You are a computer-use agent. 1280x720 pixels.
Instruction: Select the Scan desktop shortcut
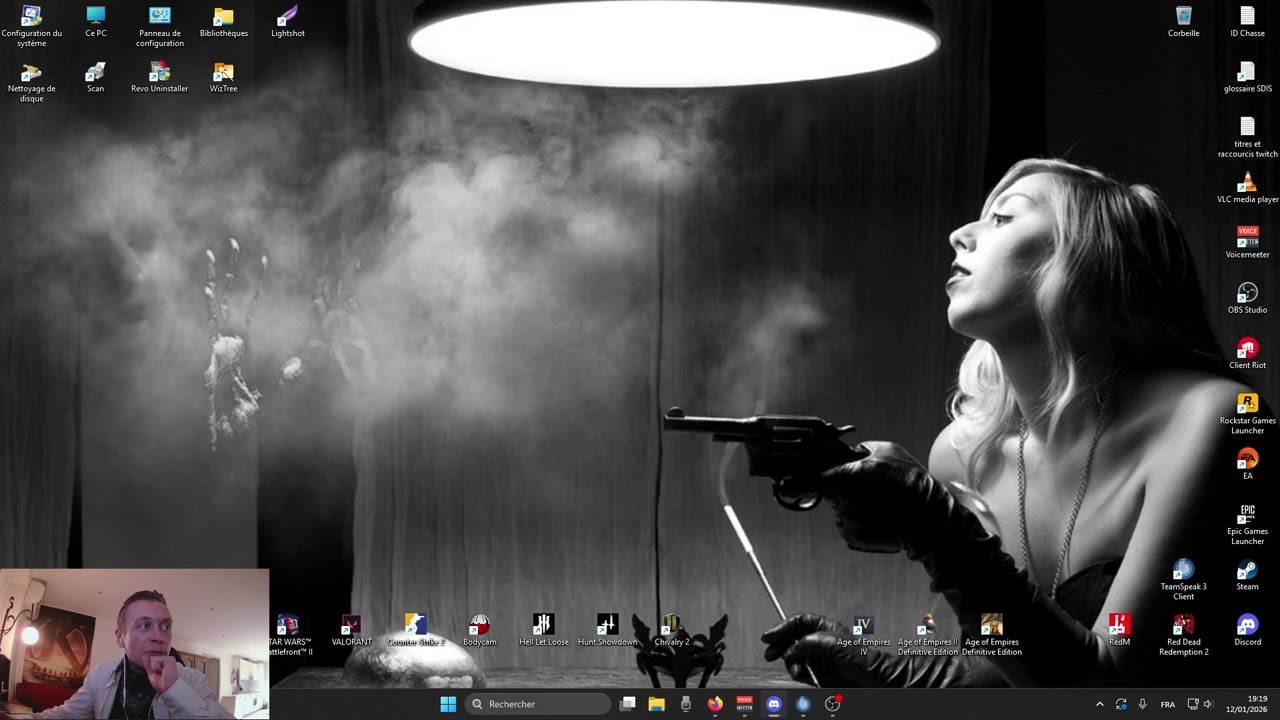coord(95,78)
